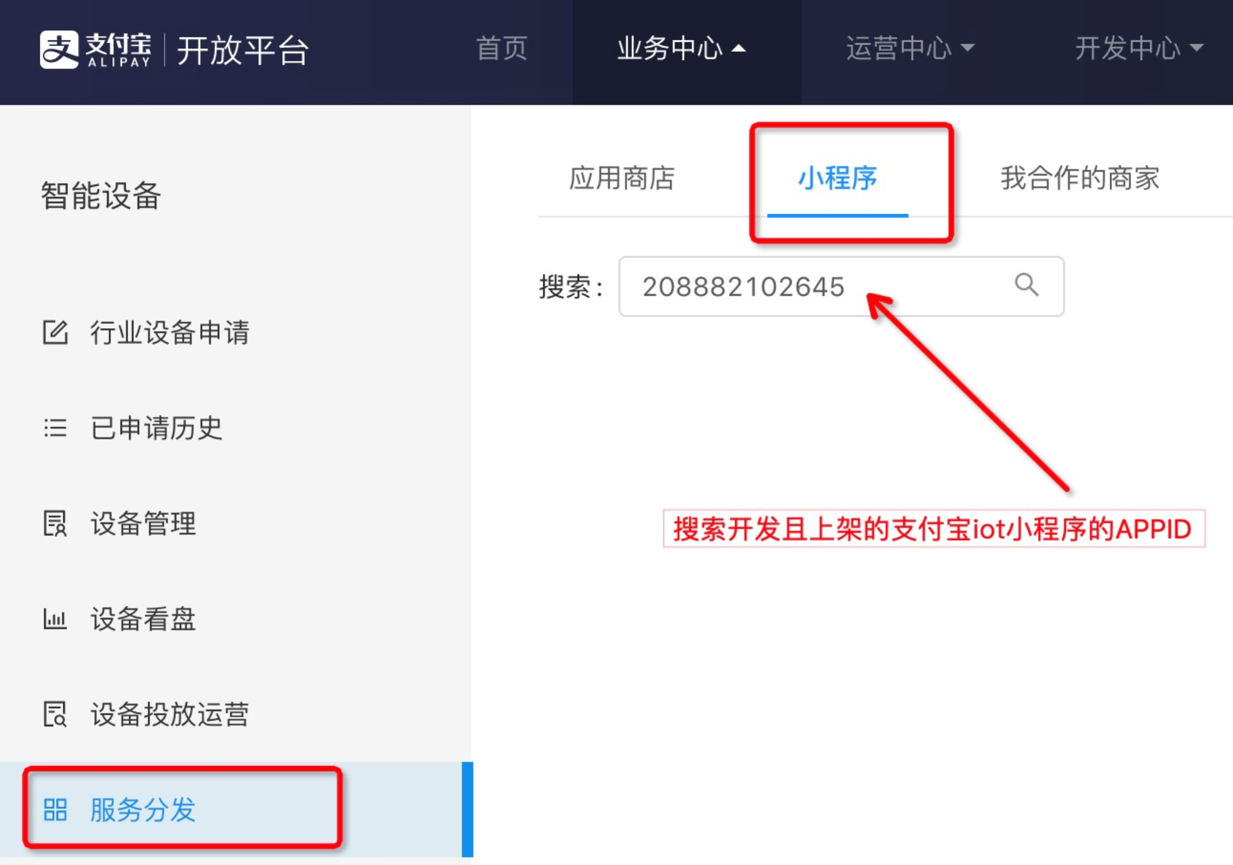Expand the 开发中心 dropdown menu

[x=1139, y=49]
